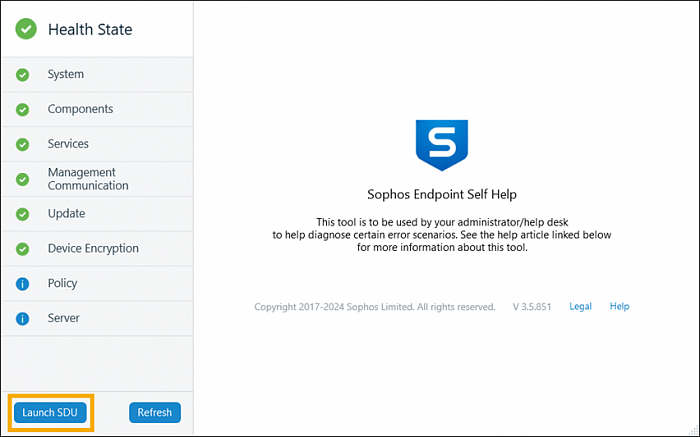The width and height of the screenshot is (700, 437).
Task: Open the Help article link
Action: click(619, 307)
